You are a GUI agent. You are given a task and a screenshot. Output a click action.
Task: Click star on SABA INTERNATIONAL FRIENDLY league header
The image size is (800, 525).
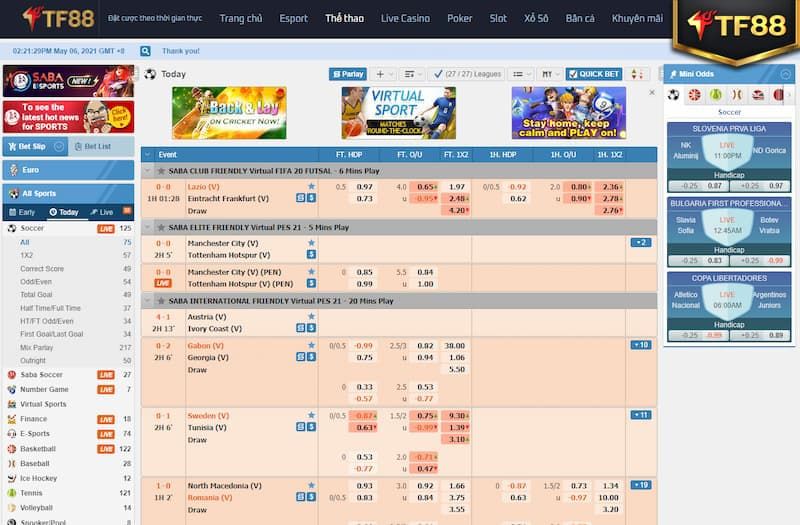pyautogui.click(x=161, y=301)
